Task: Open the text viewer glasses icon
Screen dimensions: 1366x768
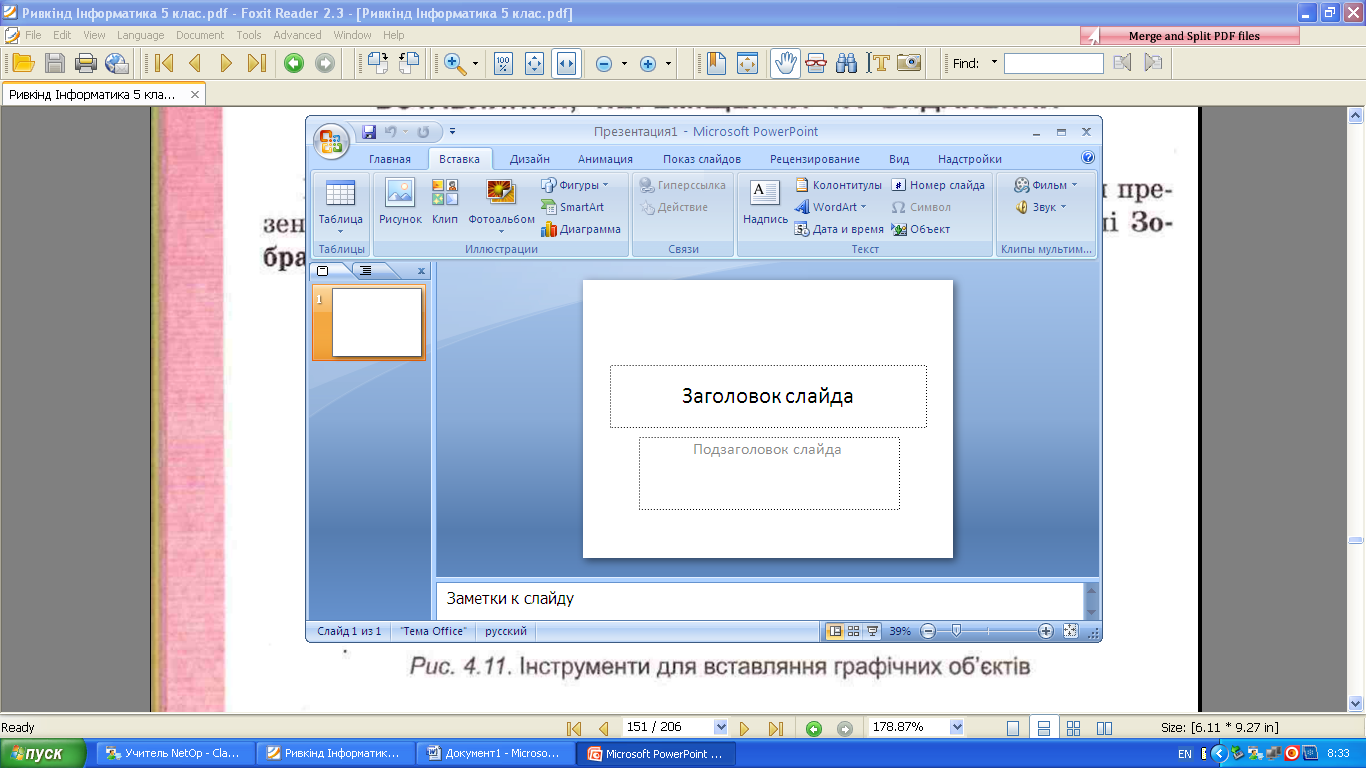Action: pos(816,63)
